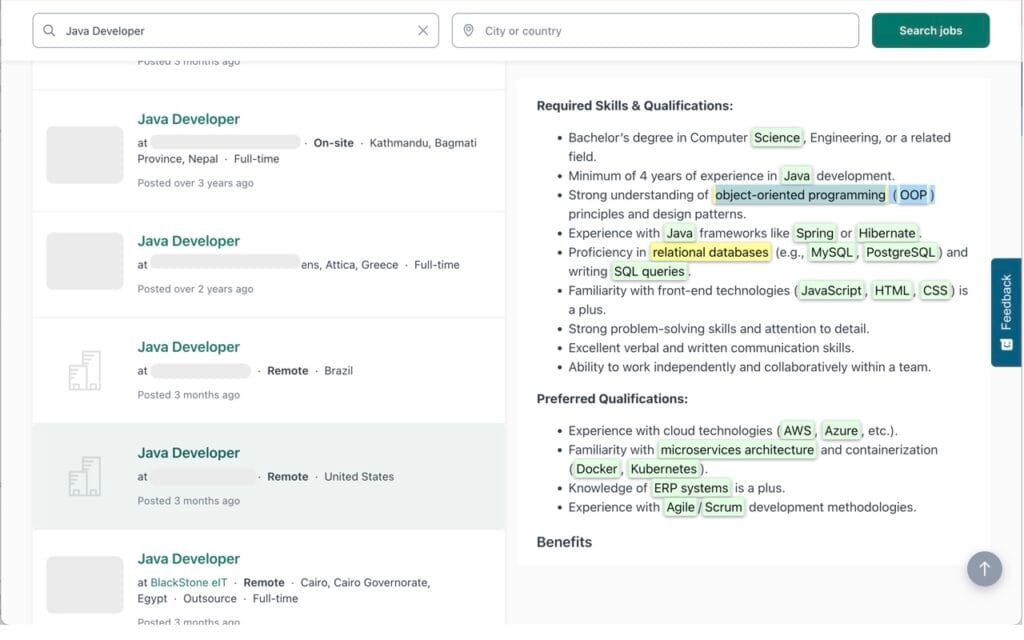Click the 'HTML' skill tag
Screen dimensions: 1024x640
click(892, 291)
